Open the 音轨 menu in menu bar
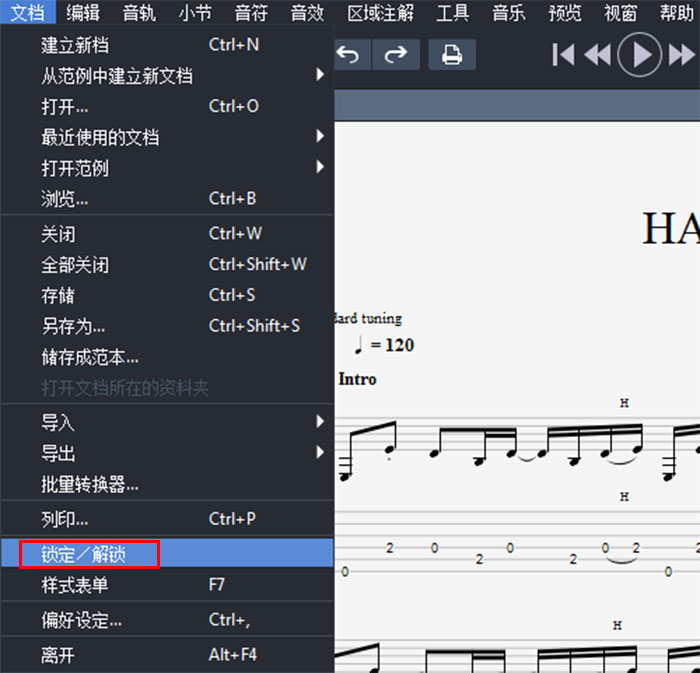Viewport: 700px width, 673px height. (x=139, y=13)
